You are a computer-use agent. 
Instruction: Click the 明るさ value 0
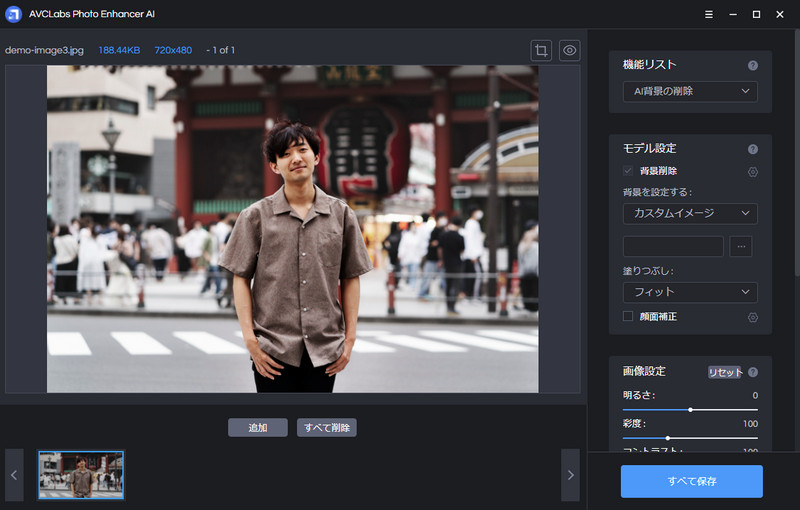coord(755,395)
